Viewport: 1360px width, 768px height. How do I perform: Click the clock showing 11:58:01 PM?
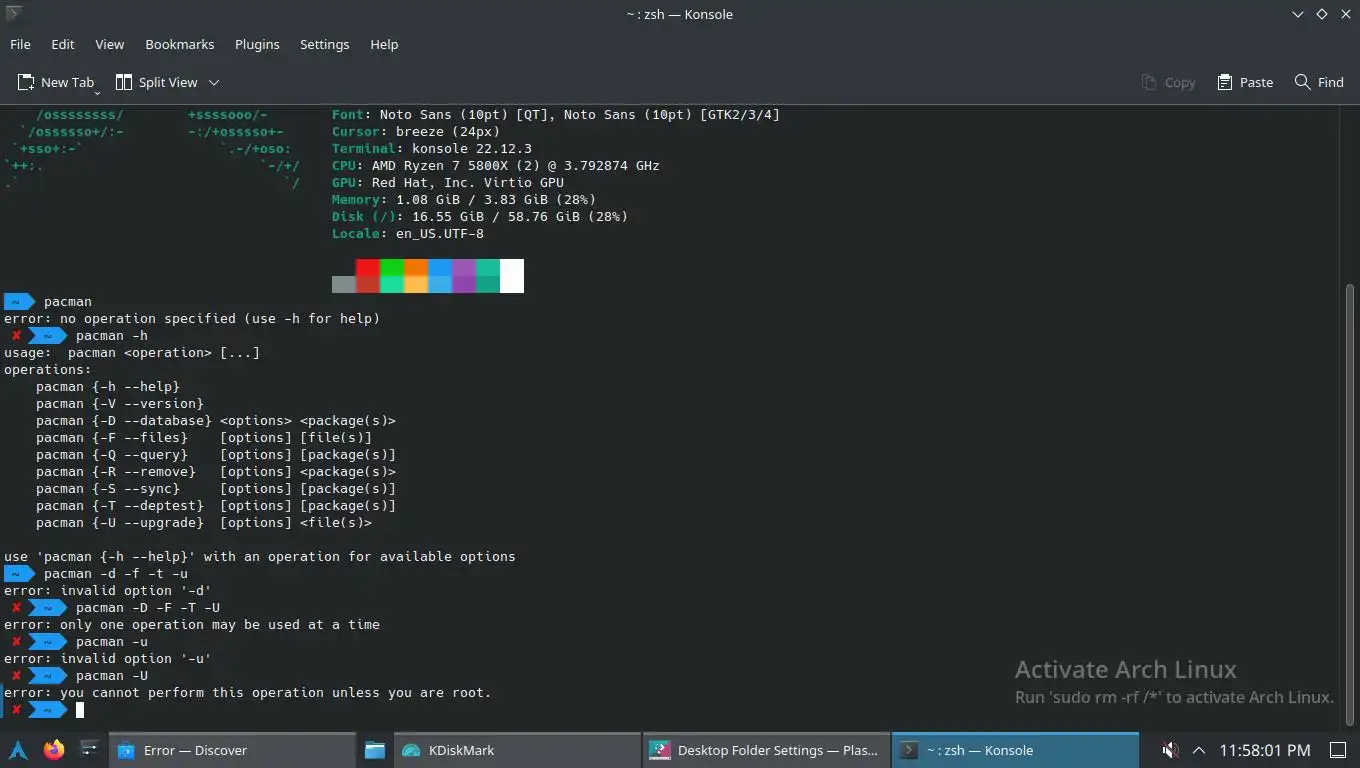(1264, 750)
